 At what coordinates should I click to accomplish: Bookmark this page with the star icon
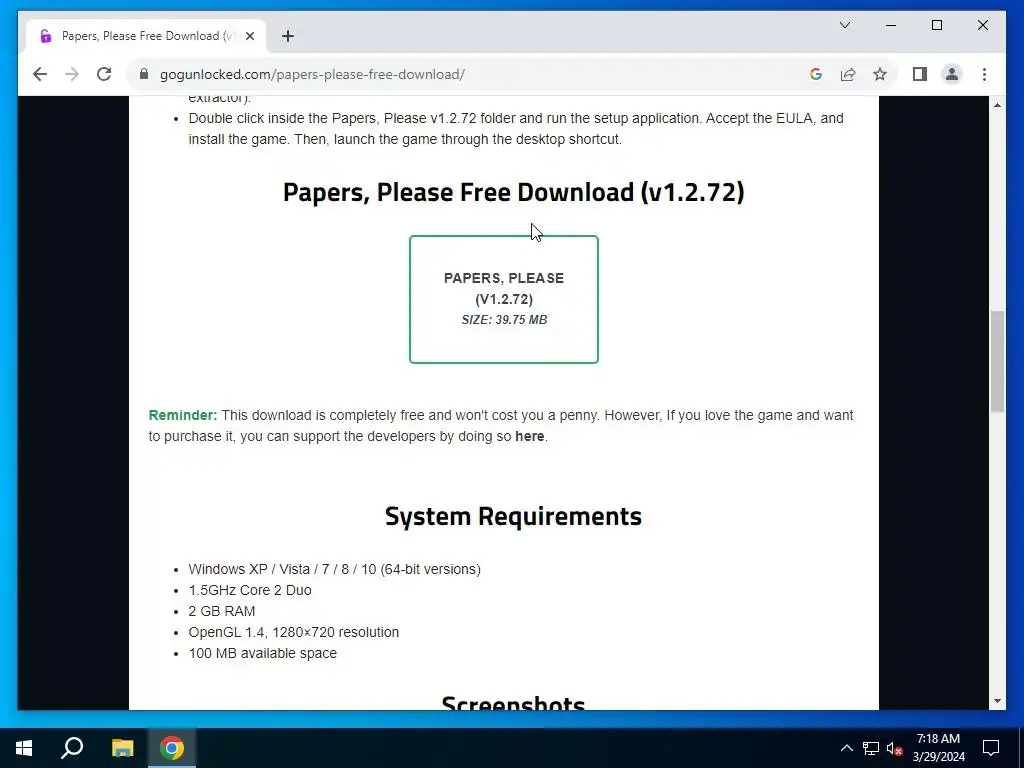(880, 74)
